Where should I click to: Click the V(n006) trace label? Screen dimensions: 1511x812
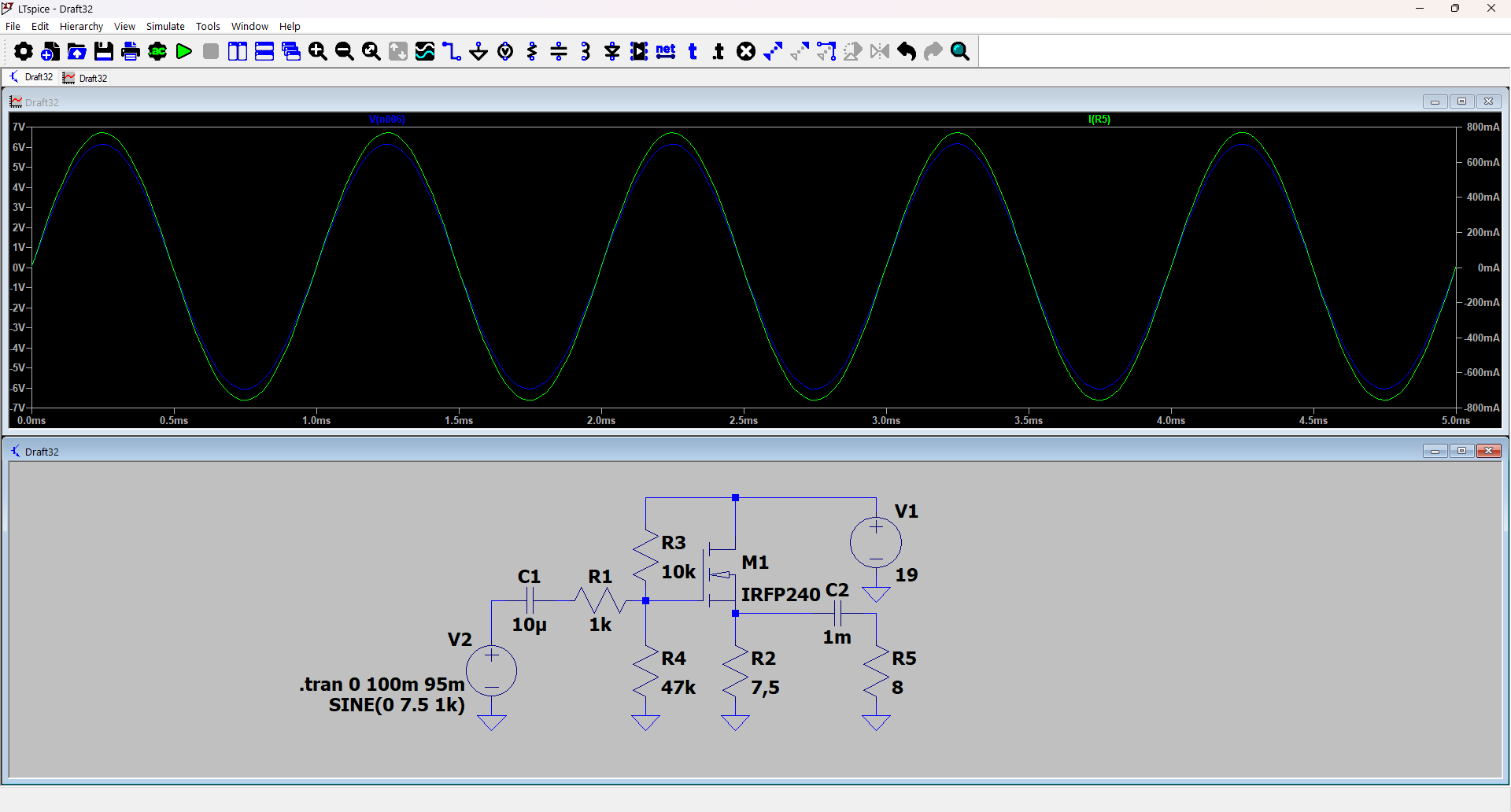(386, 120)
